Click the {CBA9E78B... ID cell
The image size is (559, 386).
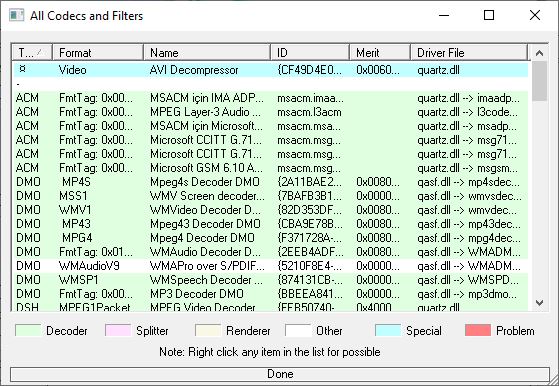coord(309,224)
